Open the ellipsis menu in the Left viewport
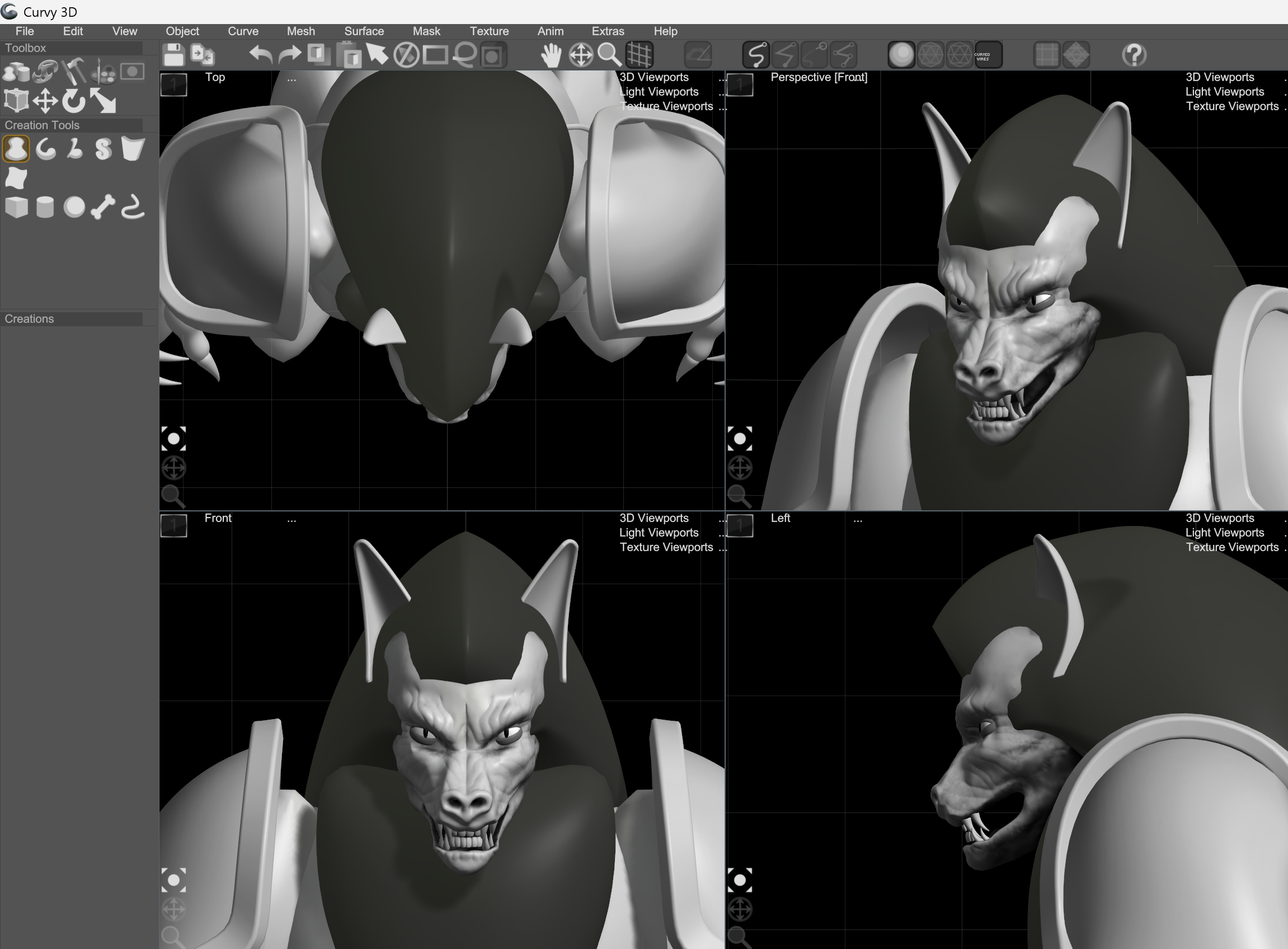 [x=858, y=520]
